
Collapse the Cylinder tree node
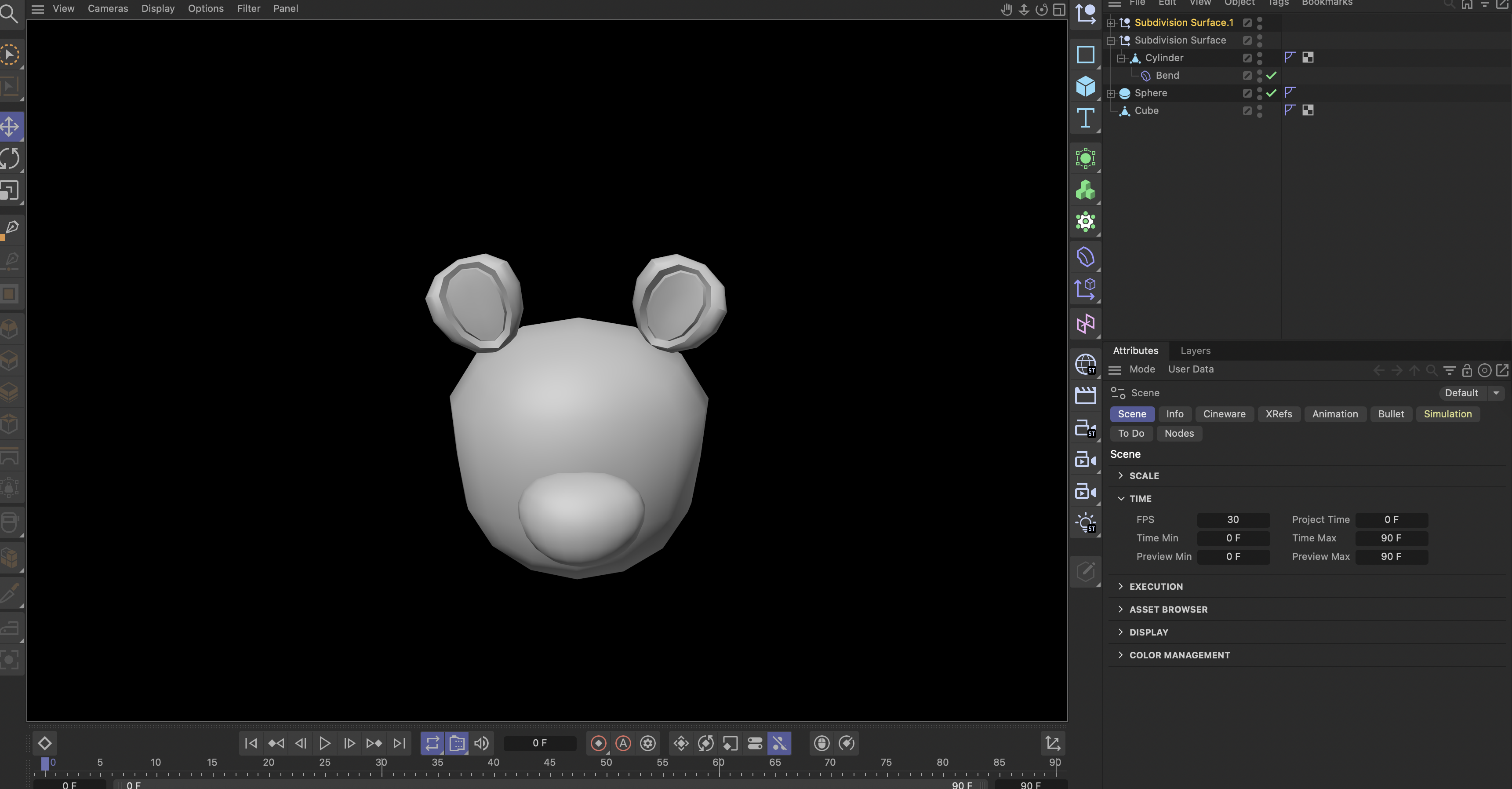click(1121, 58)
